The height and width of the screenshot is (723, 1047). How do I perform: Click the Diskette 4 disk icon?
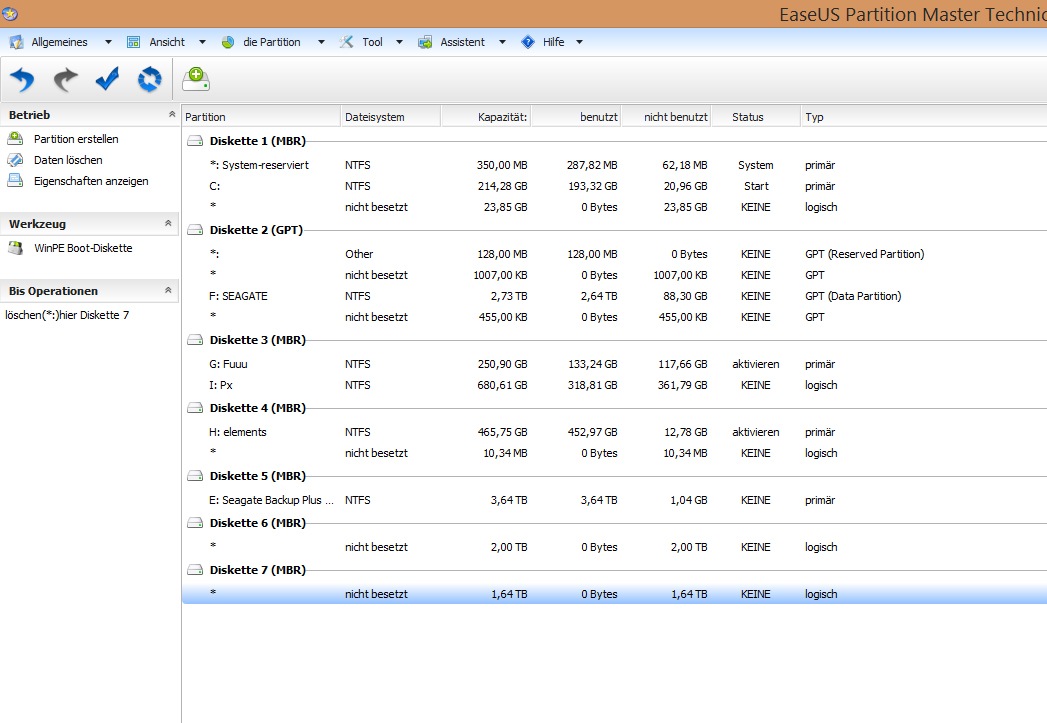pos(195,408)
